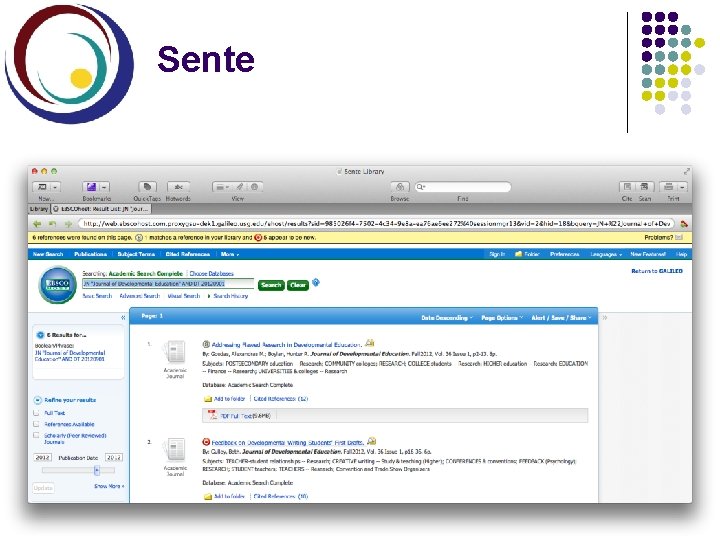Open the 'Addressing Flawed Research in Developmental Education' article title
This screenshot has height=540, width=720.
[286, 344]
